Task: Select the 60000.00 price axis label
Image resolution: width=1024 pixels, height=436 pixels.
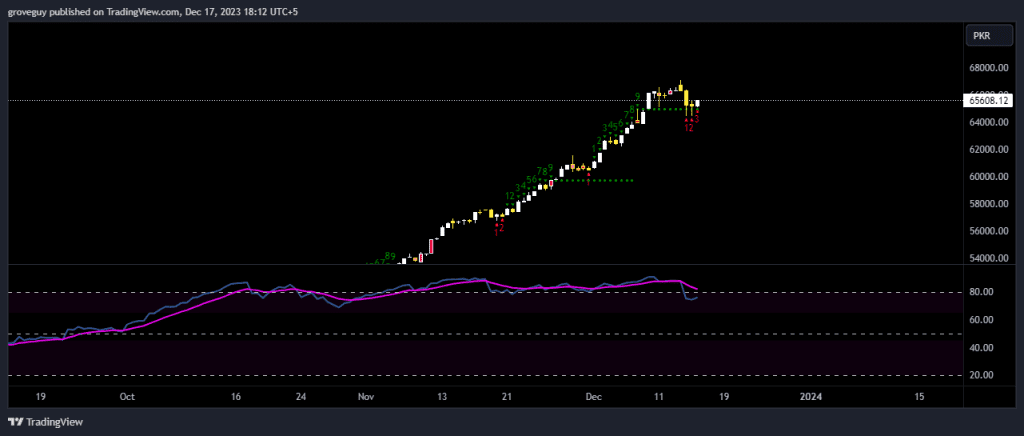Action: pos(988,177)
